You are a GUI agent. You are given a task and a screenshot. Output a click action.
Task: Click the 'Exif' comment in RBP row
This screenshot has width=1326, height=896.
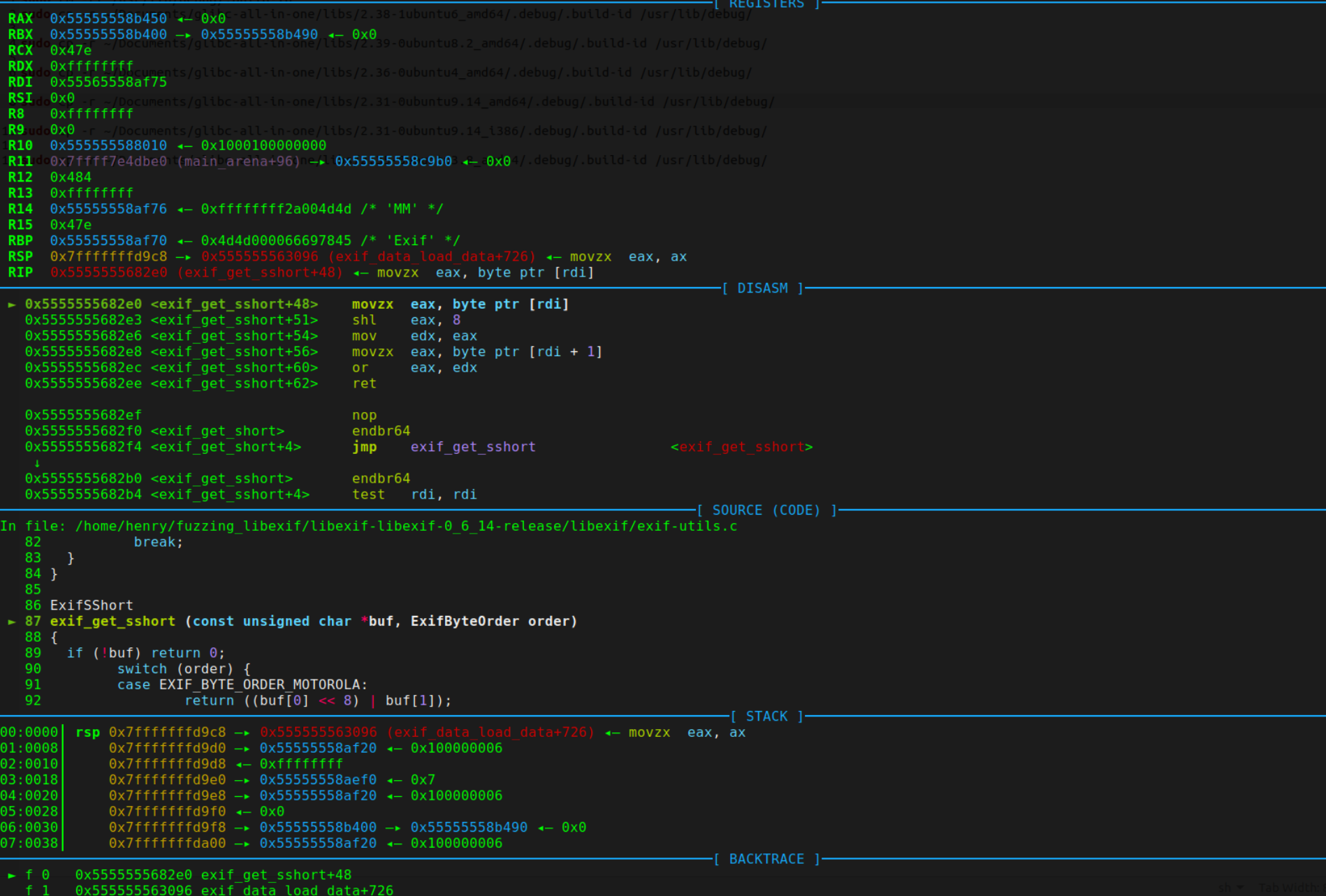pyautogui.click(x=410, y=241)
